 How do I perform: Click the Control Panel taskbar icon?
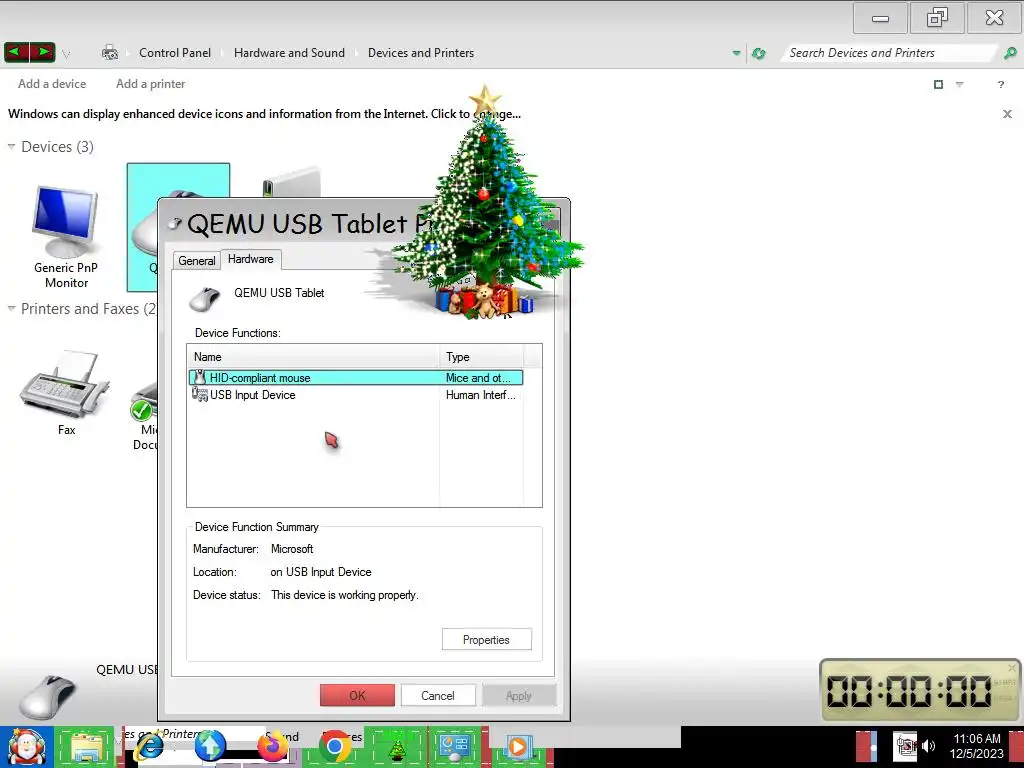pos(455,746)
